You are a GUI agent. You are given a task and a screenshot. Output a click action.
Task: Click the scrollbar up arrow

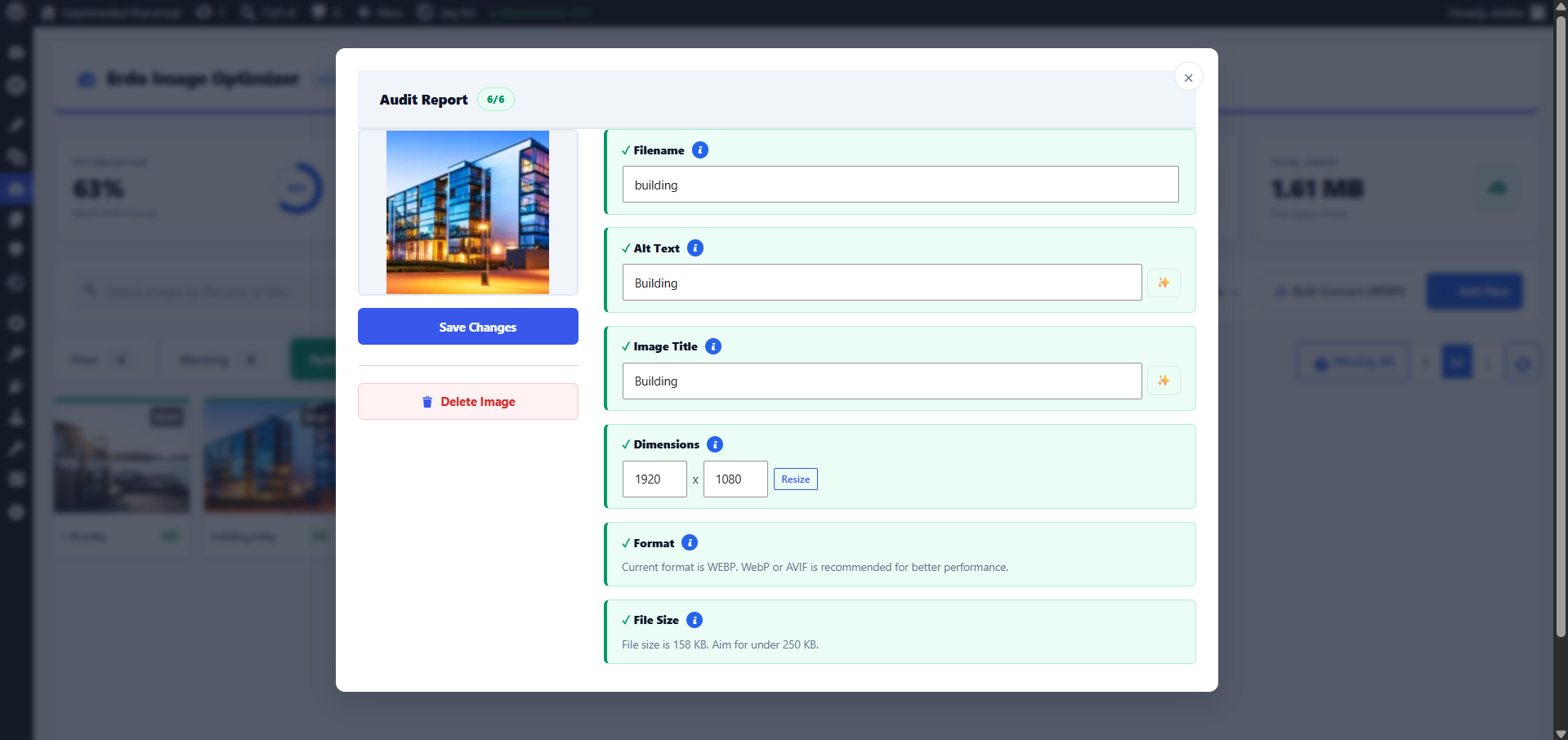(x=1561, y=7)
